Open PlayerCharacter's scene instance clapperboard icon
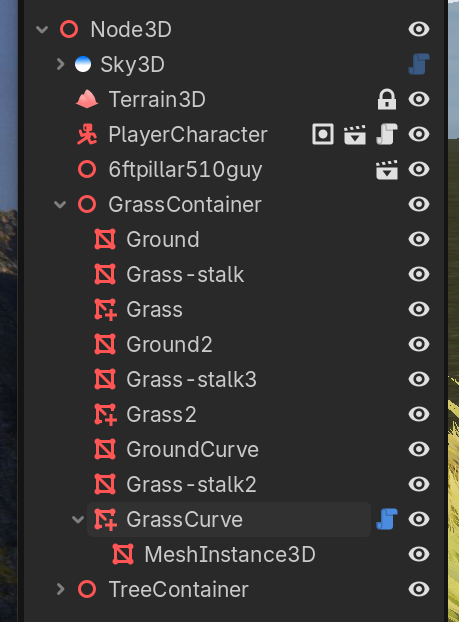Image resolution: width=459 pixels, height=622 pixels. pos(355,134)
